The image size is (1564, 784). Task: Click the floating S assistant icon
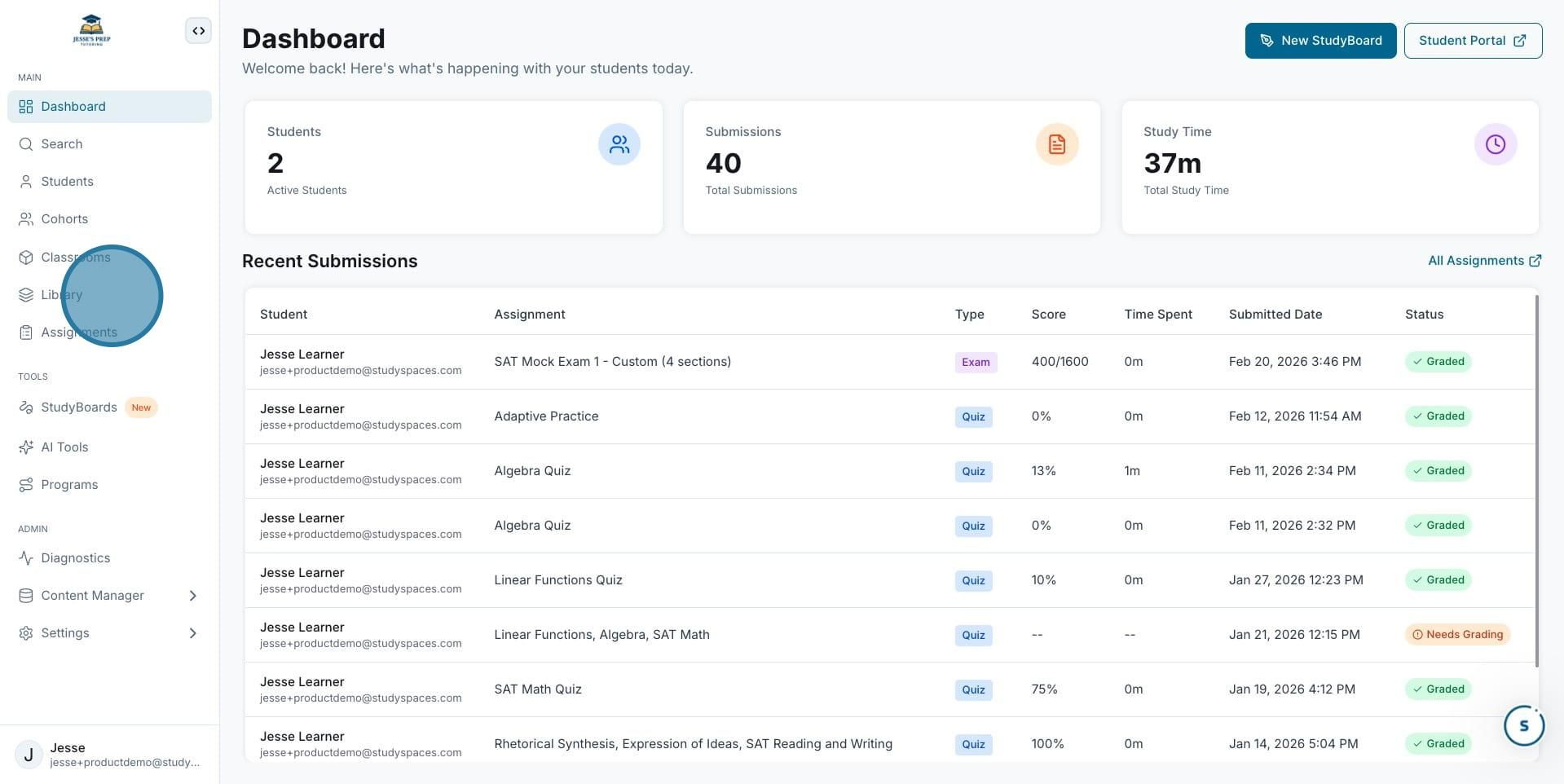pyautogui.click(x=1523, y=725)
